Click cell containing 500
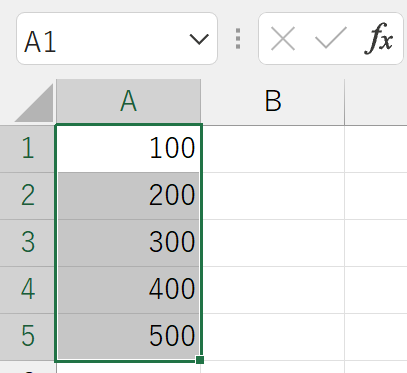Image resolution: width=407 pixels, height=373 pixels. coord(129,336)
